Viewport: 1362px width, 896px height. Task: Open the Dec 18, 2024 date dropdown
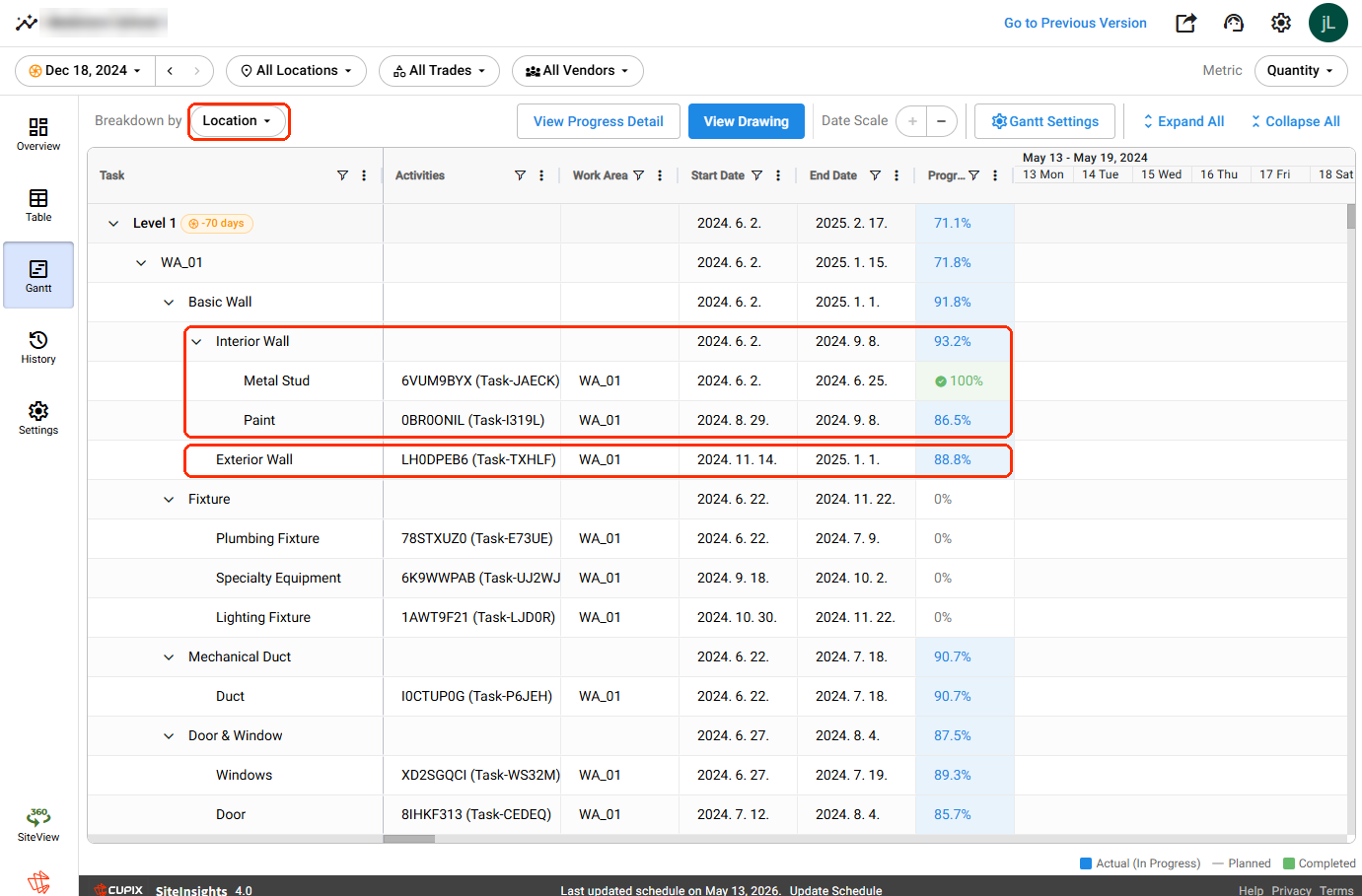click(85, 71)
